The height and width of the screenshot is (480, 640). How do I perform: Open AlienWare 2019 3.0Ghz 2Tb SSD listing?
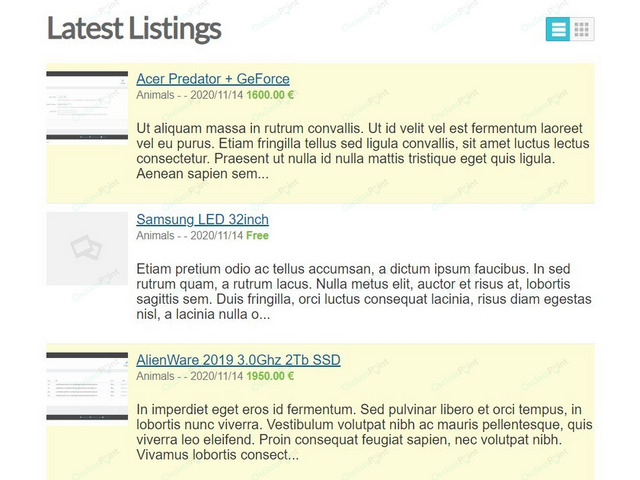pos(238,360)
